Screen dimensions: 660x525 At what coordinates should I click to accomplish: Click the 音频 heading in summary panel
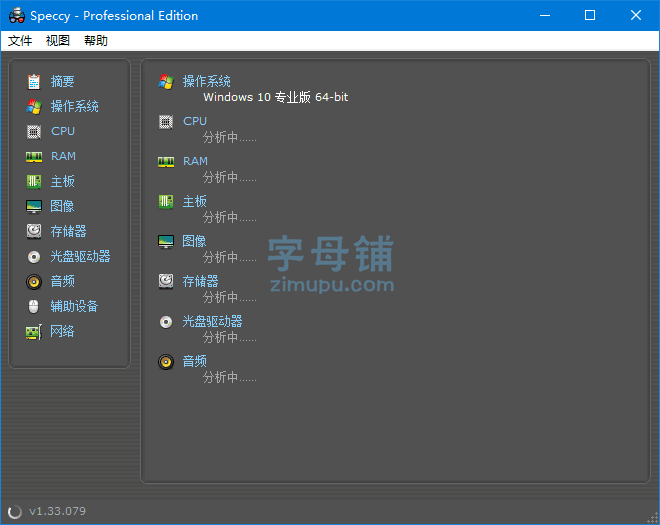[x=194, y=361]
